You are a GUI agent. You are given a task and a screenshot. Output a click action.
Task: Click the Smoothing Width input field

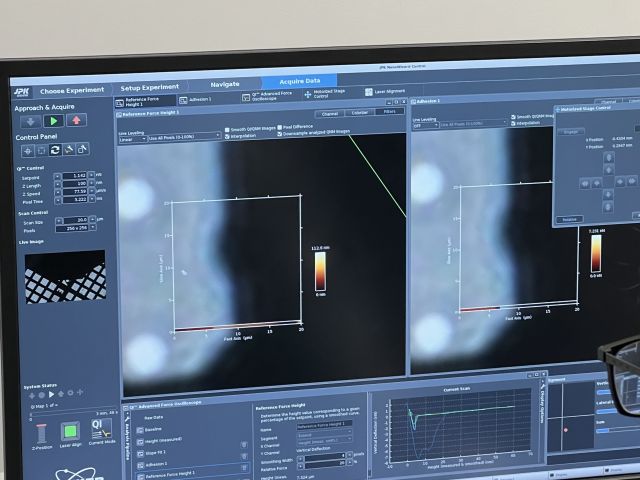coord(325,456)
